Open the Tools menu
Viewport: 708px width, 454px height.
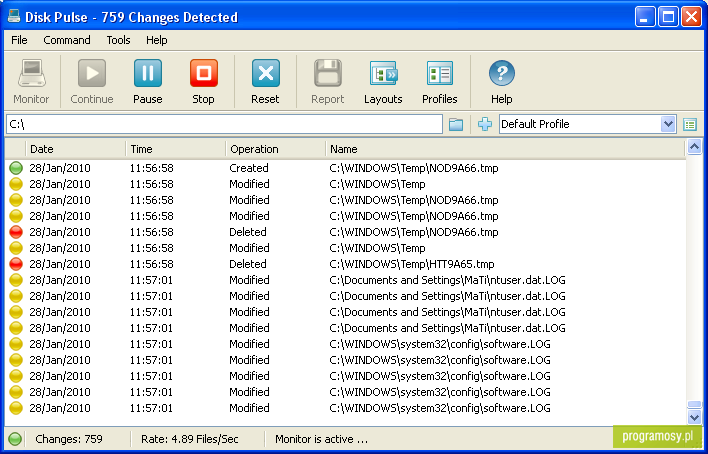[118, 40]
